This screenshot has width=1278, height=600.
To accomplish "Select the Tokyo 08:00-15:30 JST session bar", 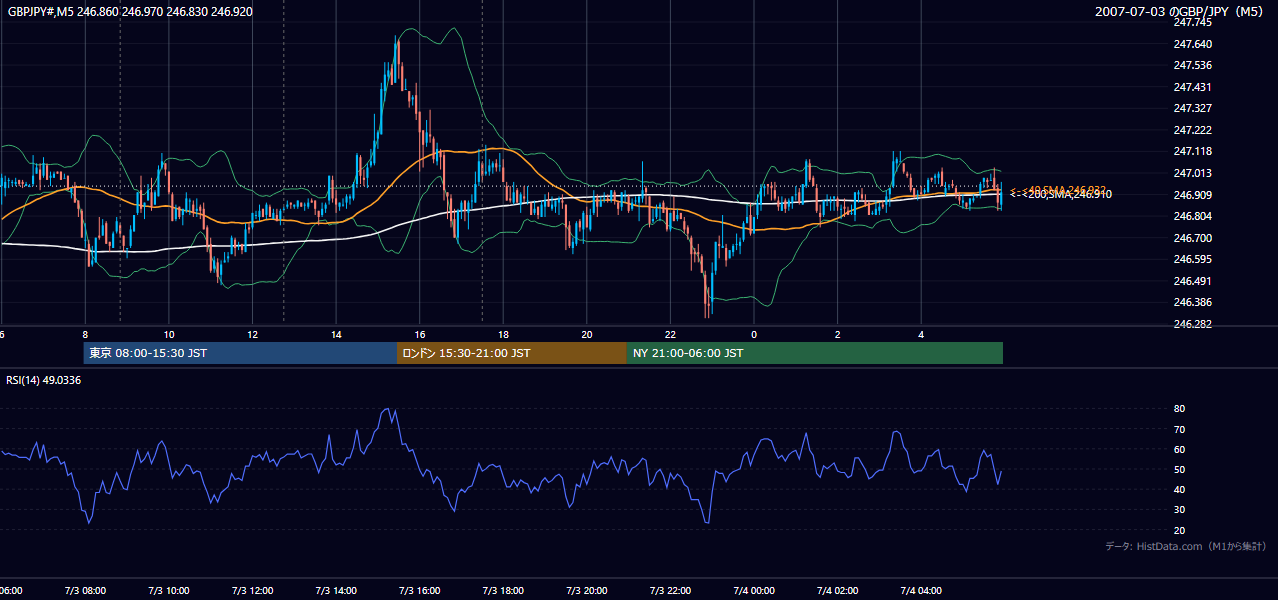I will (x=240, y=353).
